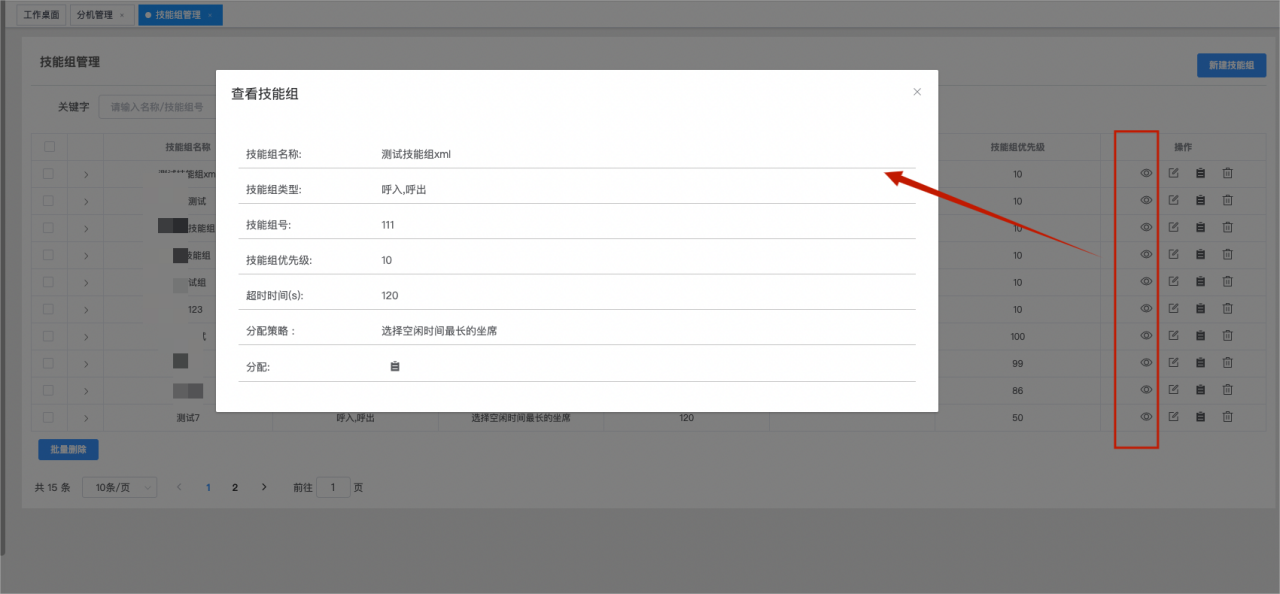Image resolution: width=1280 pixels, height=594 pixels.
Task: Delete the 测试7 skill group
Action: [1227, 417]
